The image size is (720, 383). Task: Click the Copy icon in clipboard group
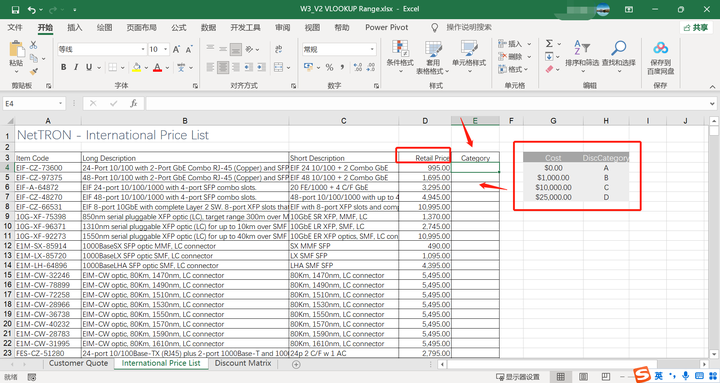point(34,58)
